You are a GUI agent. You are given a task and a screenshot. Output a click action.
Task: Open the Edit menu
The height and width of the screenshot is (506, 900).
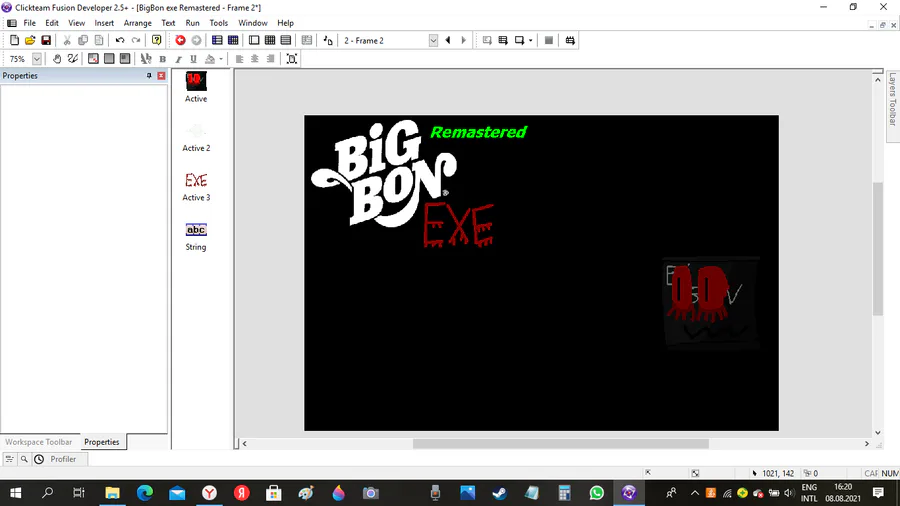(x=52, y=23)
